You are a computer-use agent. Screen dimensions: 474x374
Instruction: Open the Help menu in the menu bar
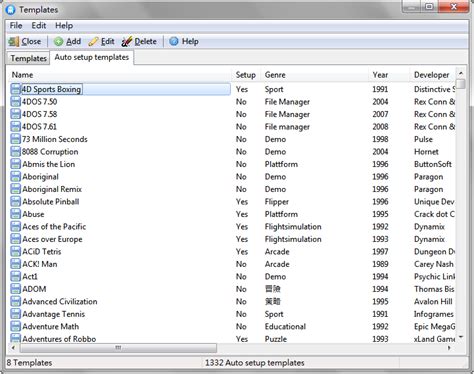(64, 26)
